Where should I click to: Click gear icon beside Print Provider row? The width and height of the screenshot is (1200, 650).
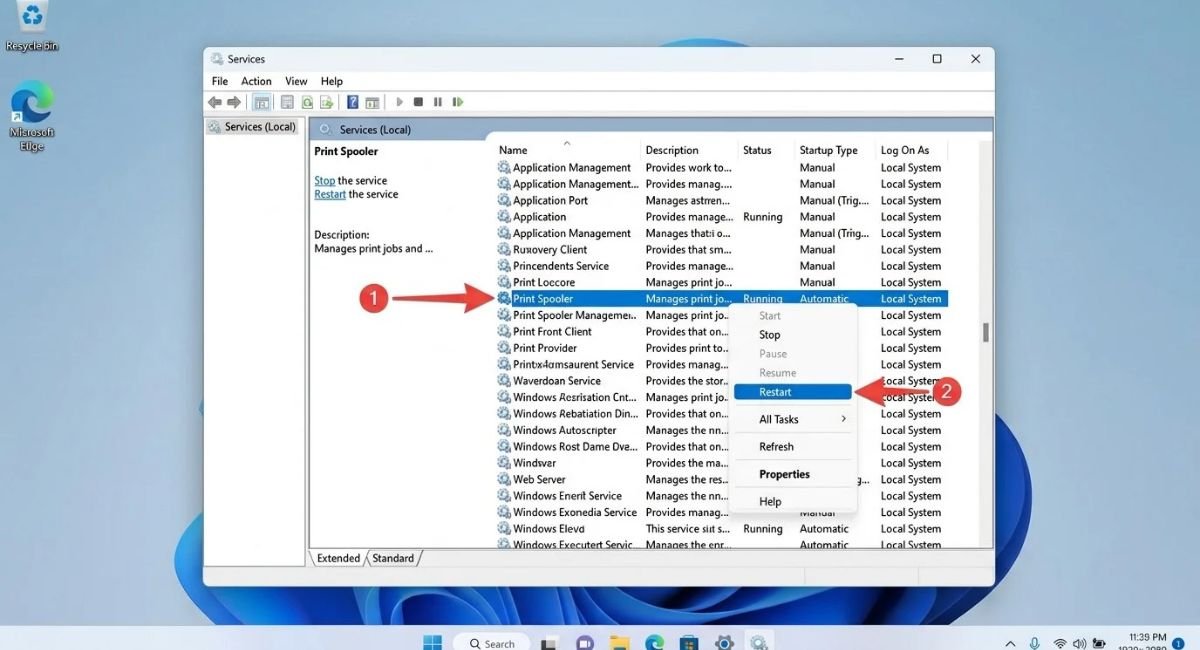[504, 348]
